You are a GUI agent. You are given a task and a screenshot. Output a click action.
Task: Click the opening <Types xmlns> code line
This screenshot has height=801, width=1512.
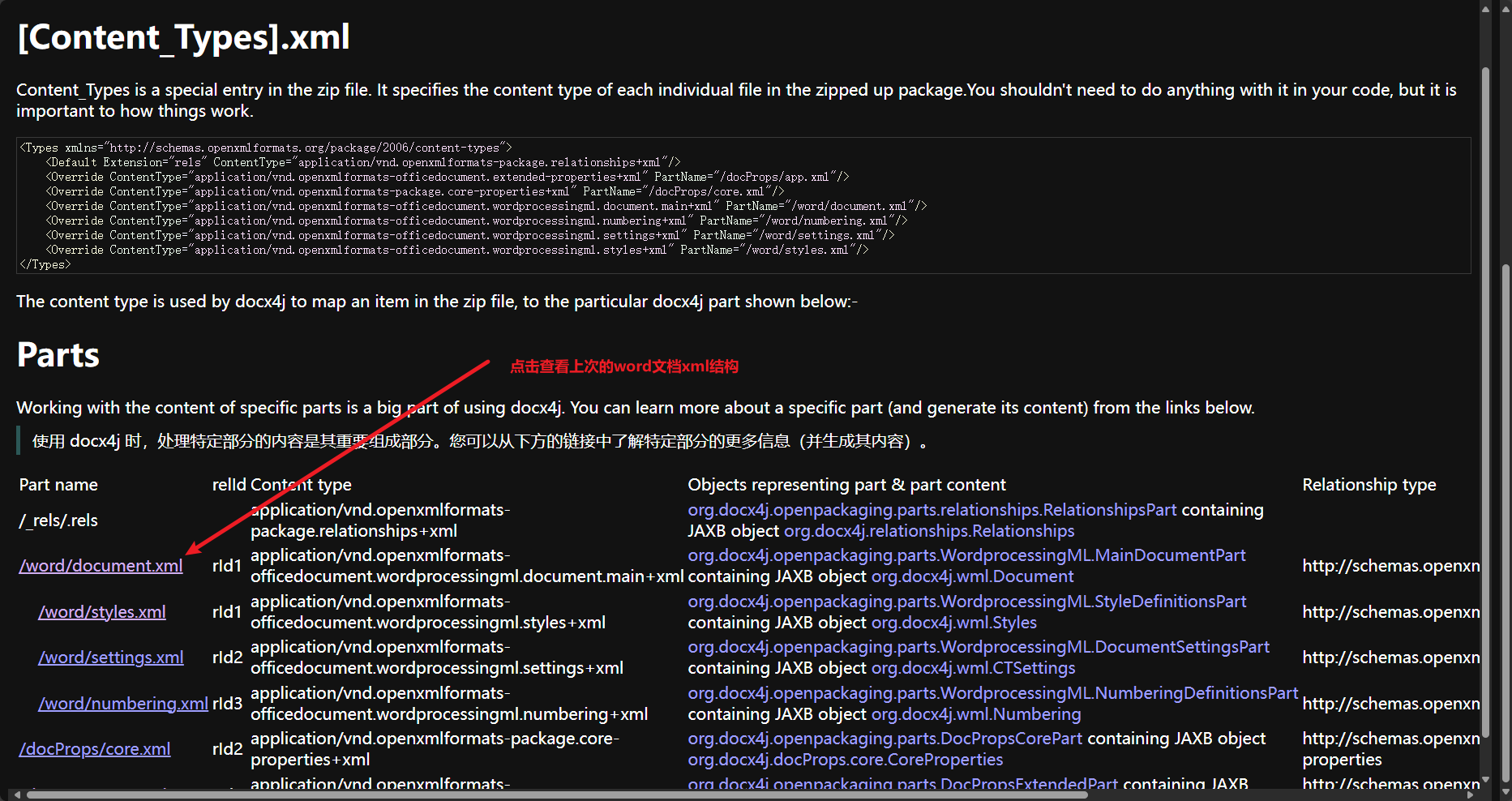266,148
